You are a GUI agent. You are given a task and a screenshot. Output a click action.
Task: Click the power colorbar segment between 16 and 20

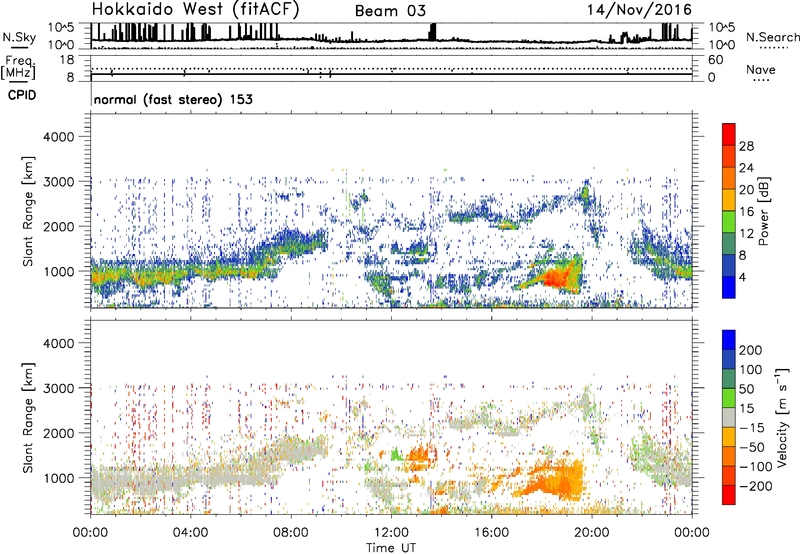pyautogui.click(x=729, y=199)
